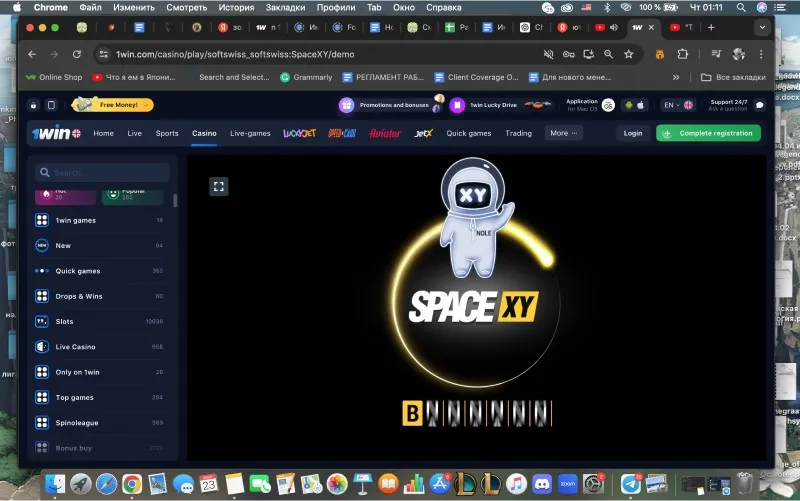Switch to the Sports section
The image size is (800, 501).
click(167, 133)
